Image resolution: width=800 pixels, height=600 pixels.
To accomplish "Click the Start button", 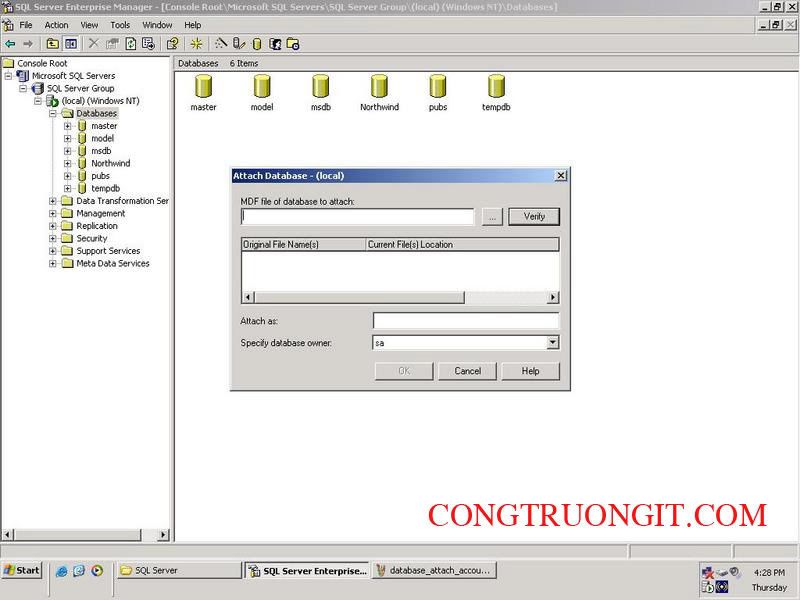I will (22, 570).
